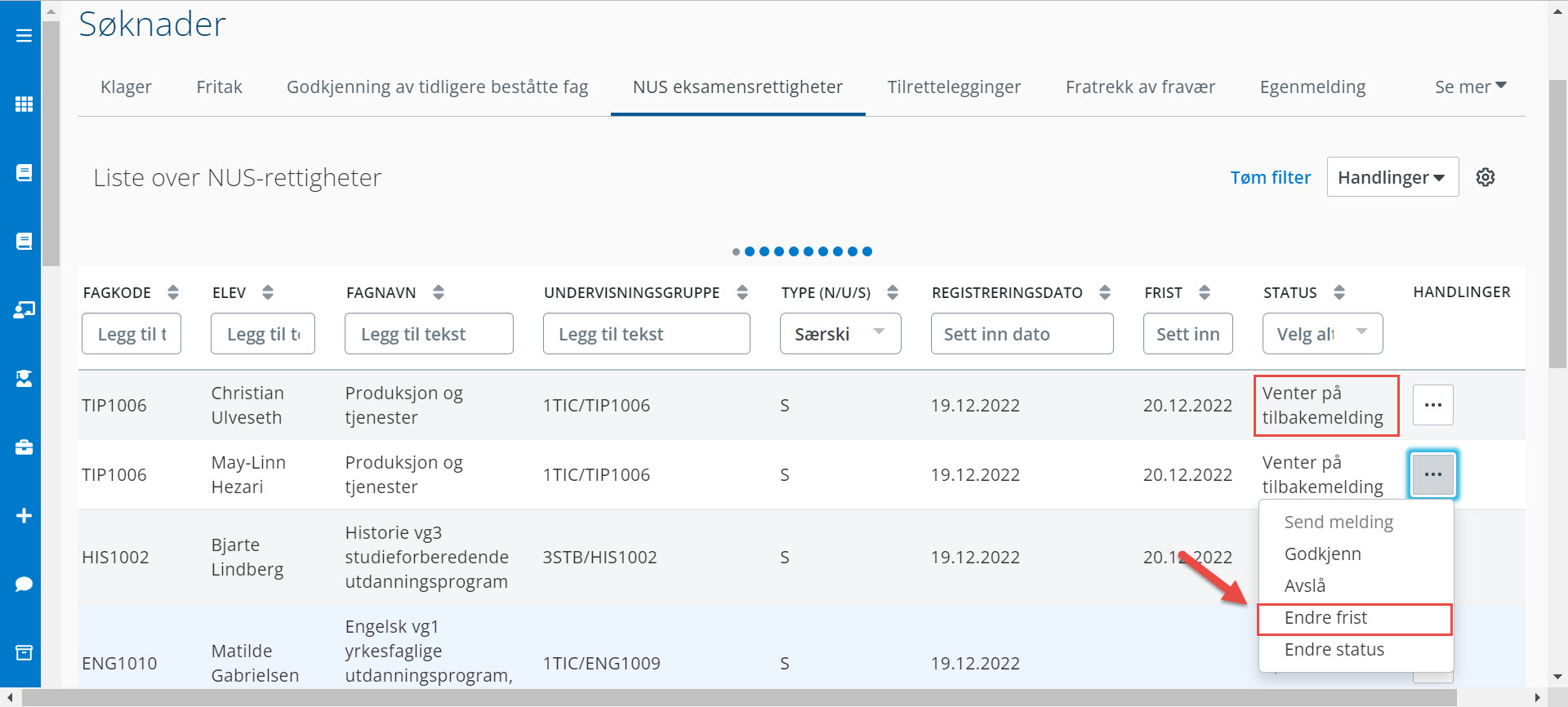Sort by FAGKODE column arrows

click(x=173, y=292)
